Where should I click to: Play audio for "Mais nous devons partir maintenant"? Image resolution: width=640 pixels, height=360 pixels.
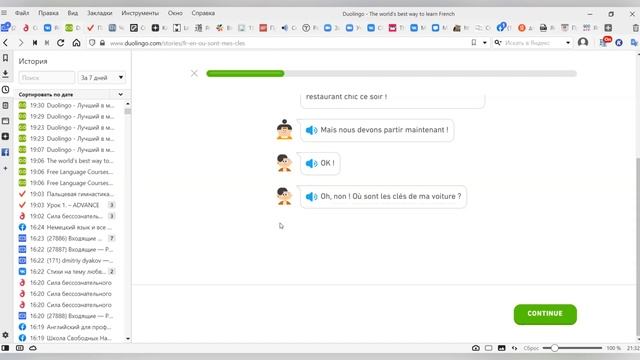click(x=311, y=130)
